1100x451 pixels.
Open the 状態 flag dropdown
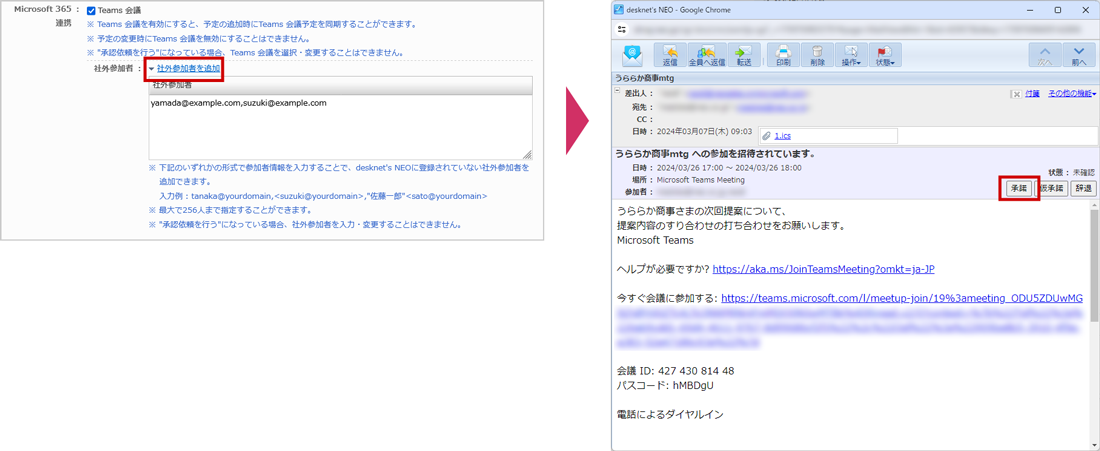884,55
